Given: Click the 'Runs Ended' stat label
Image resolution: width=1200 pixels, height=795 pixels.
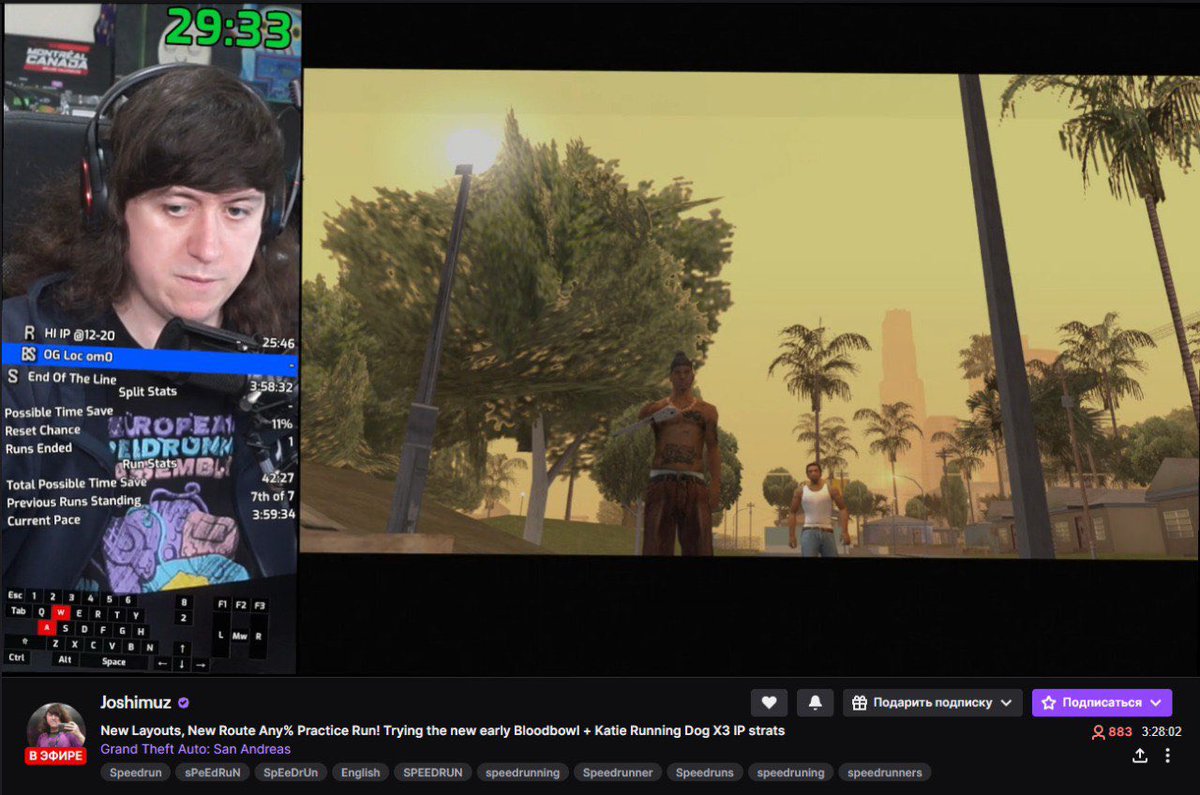Looking at the screenshot, I should [x=39, y=449].
